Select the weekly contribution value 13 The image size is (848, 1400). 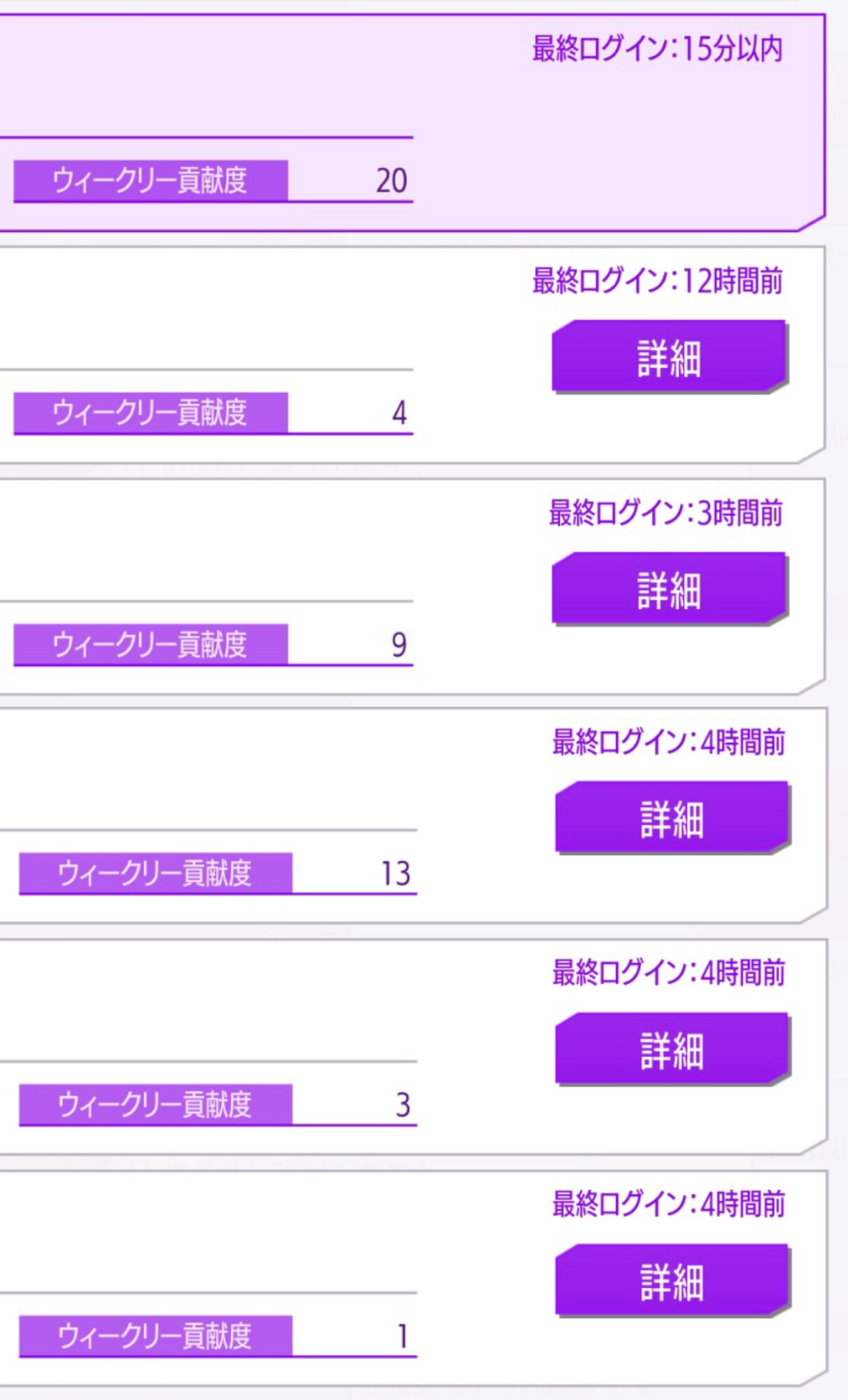point(395,874)
